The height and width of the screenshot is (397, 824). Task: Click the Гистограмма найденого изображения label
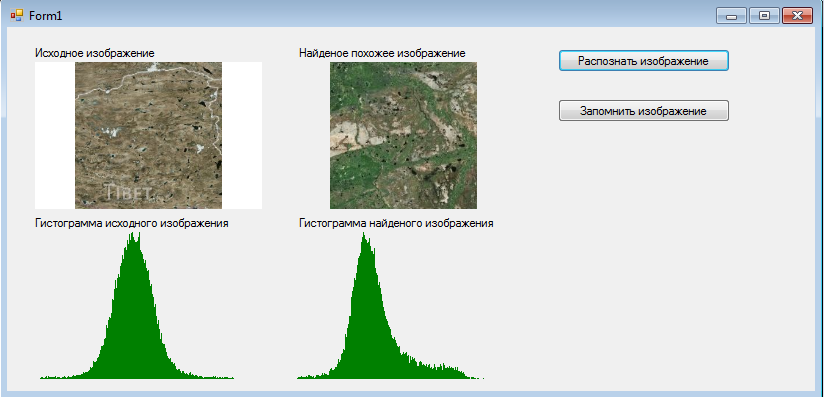coord(396,223)
